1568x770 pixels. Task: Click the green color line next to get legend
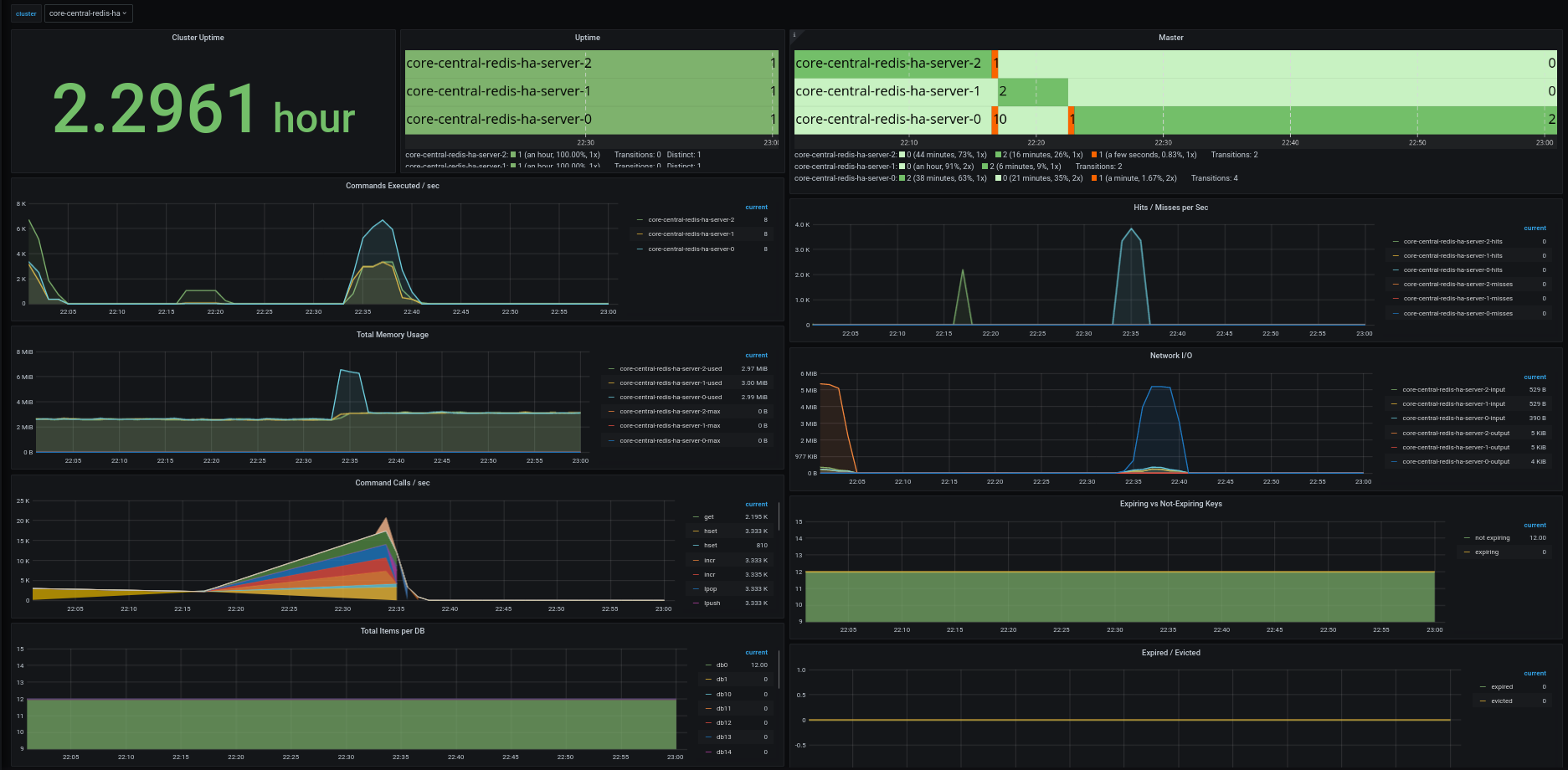click(696, 517)
